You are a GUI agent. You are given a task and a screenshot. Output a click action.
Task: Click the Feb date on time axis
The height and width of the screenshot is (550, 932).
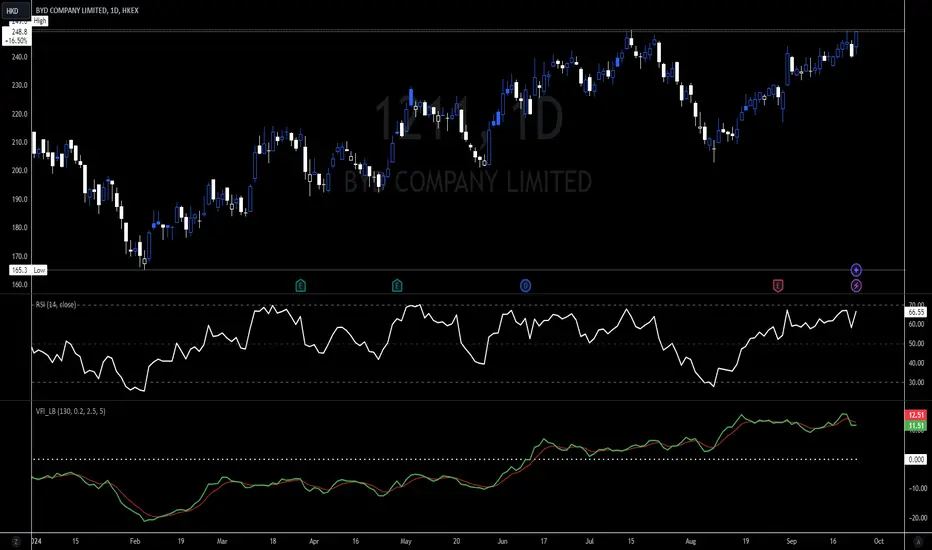click(135, 542)
